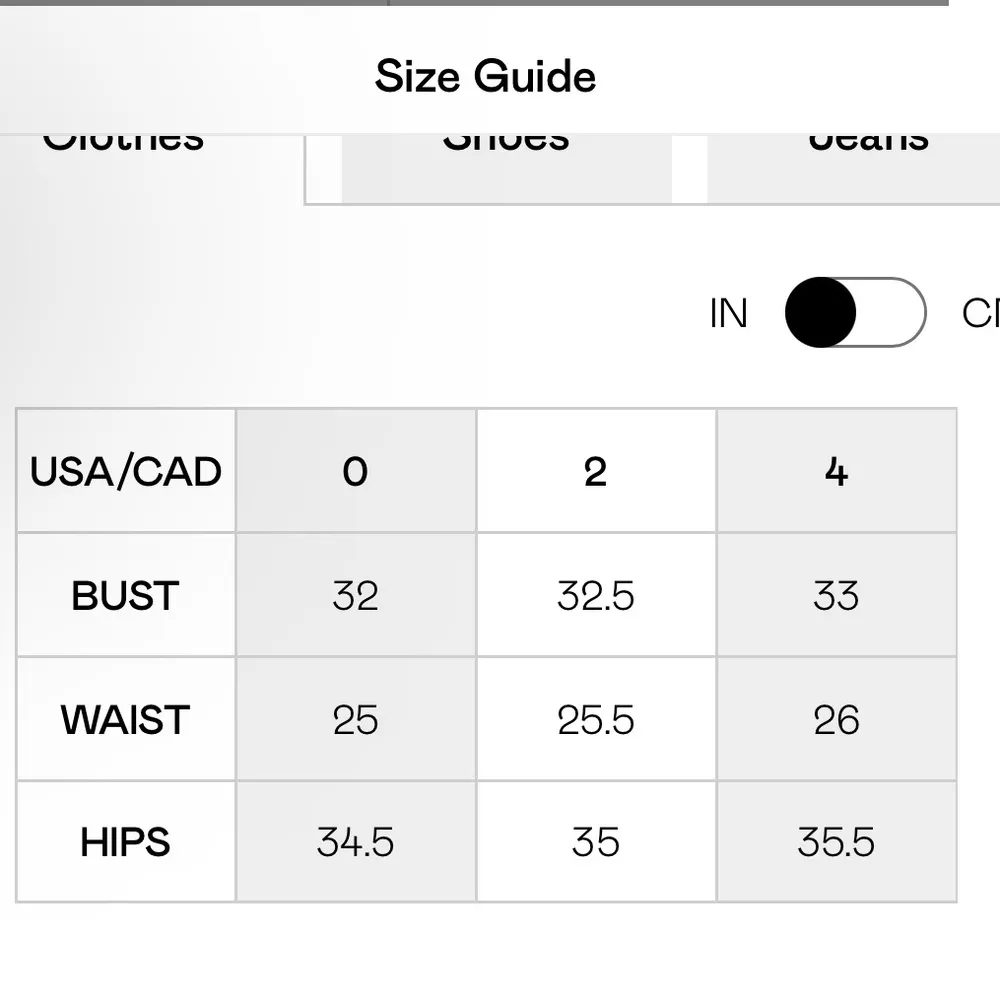This screenshot has width=1000, height=1000.
Task: Click bust value 33 cell
Action: pyautogui.click(x=836, y=596)
